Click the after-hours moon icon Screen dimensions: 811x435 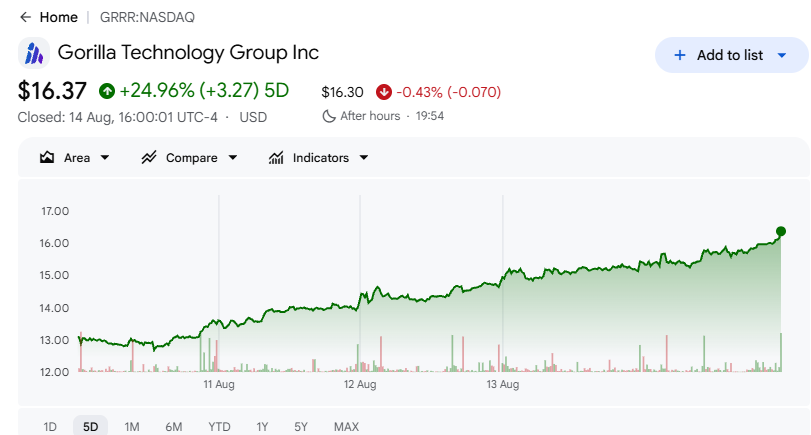(328, 116)
